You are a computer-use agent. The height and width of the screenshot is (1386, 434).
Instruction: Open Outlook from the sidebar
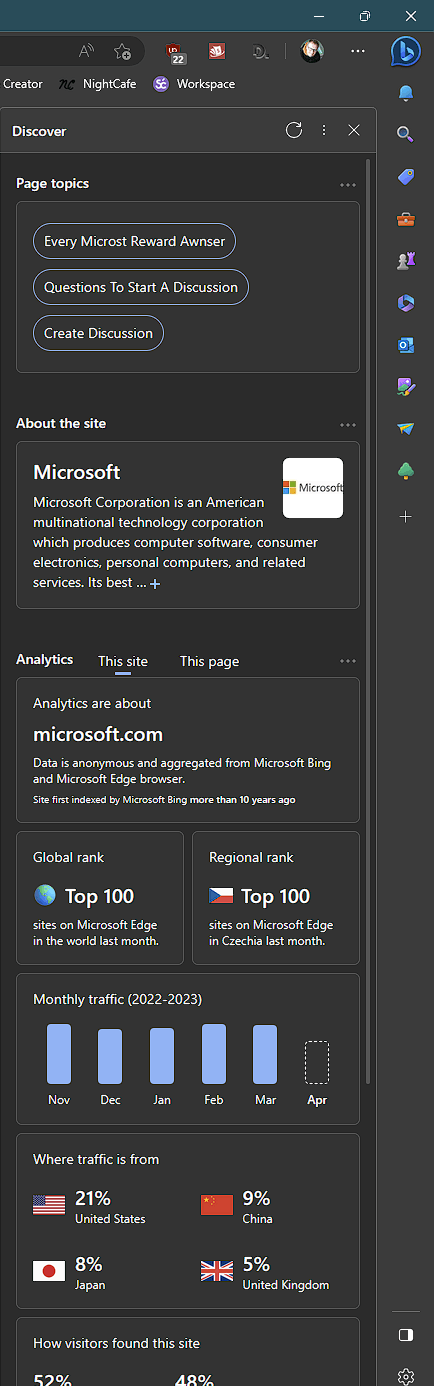[405, 345]
